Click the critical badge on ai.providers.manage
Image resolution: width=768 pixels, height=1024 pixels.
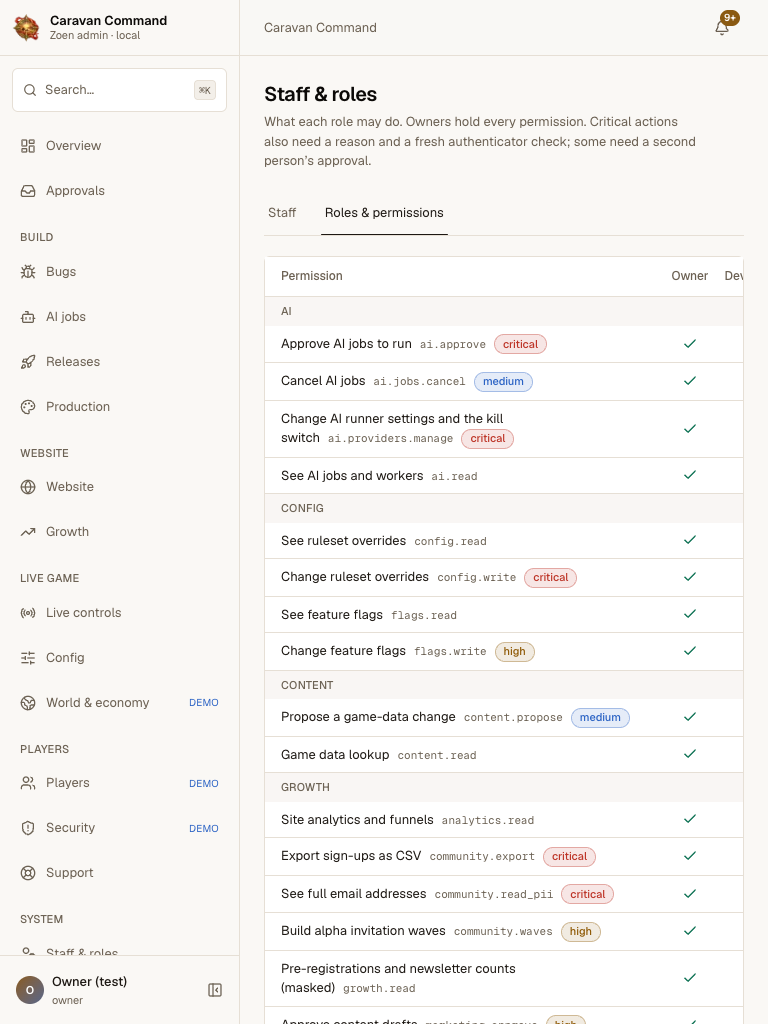click(488, 438)
